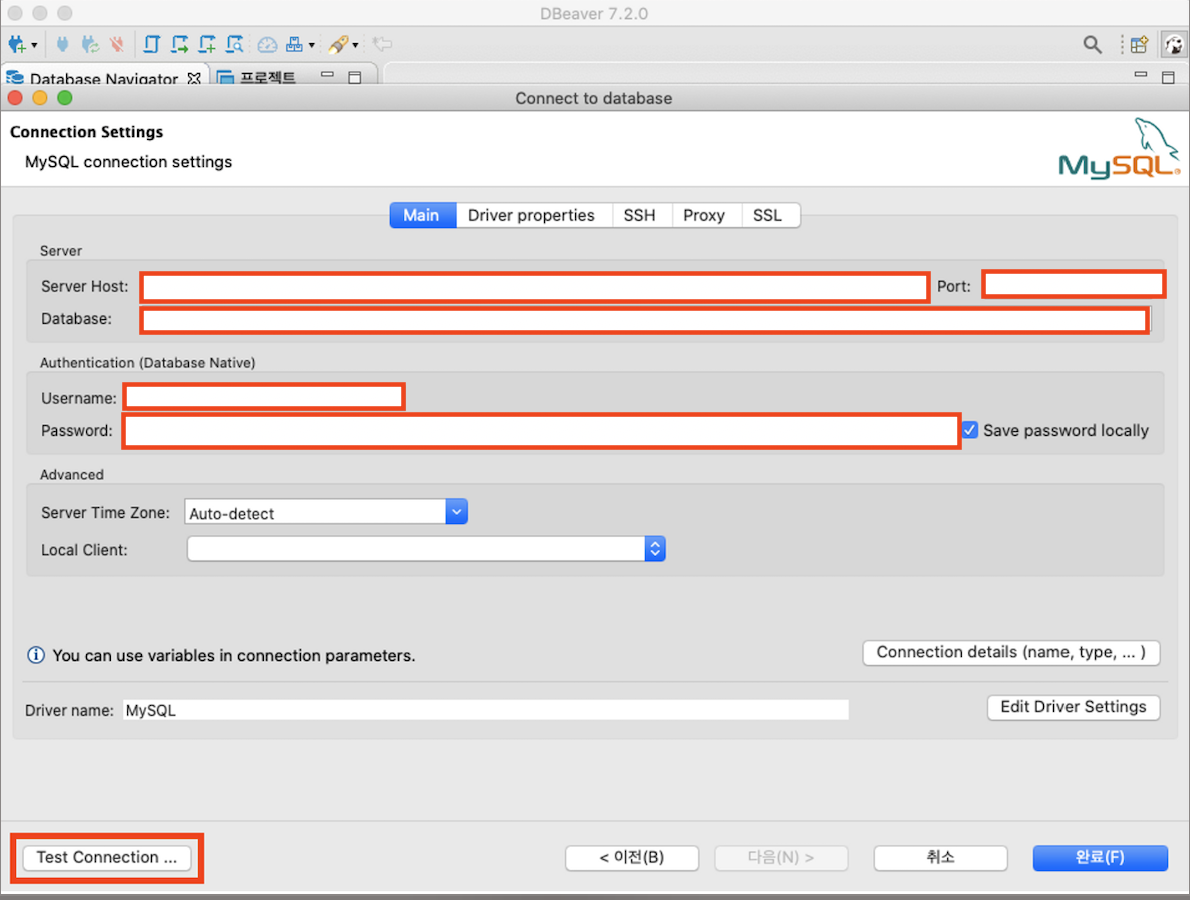Click the Test Connection button
Screen dimensions: 1190x900
(107, 858)
